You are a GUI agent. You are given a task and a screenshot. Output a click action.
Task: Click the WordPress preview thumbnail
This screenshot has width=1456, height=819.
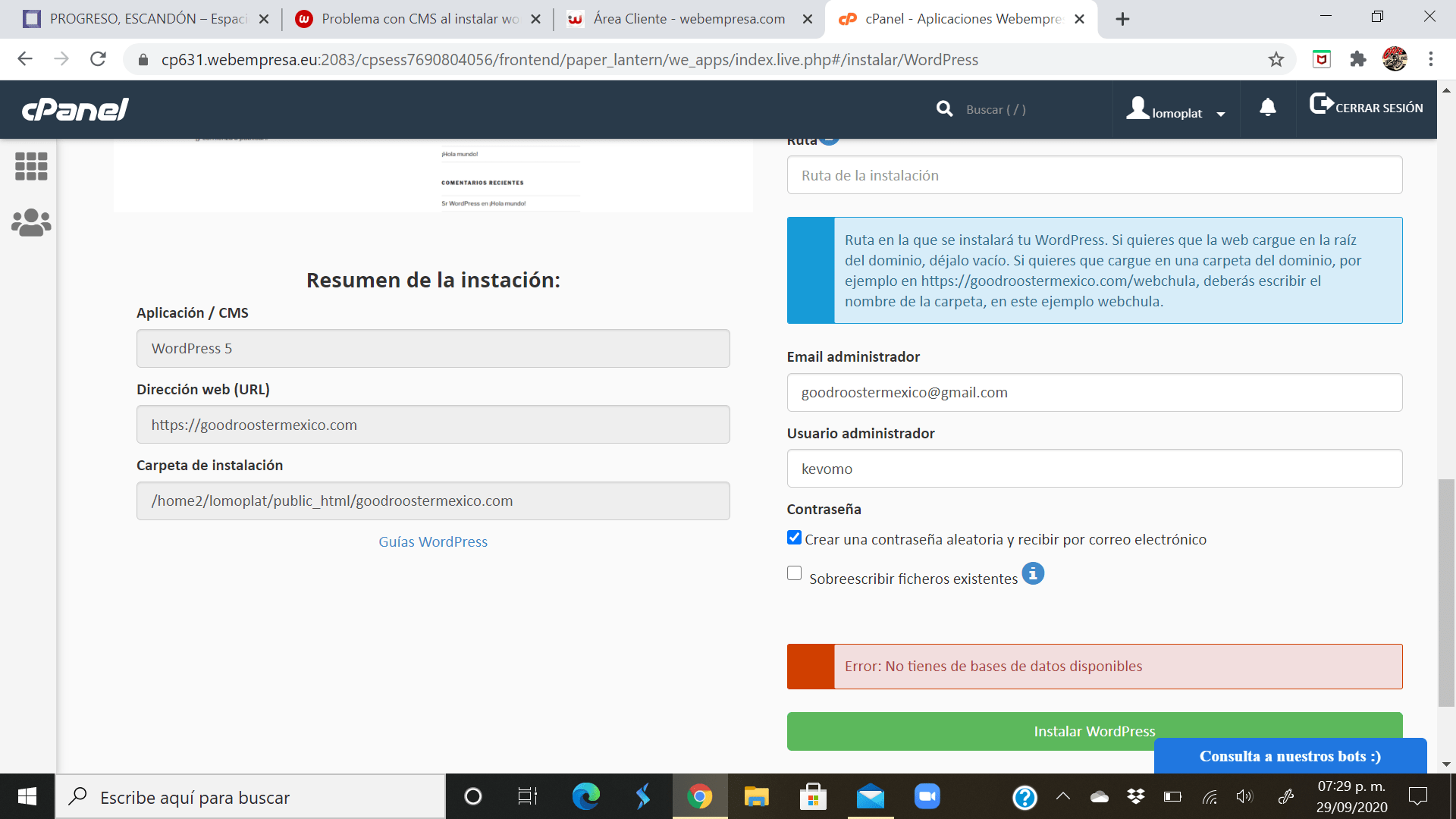click(433, 175)
